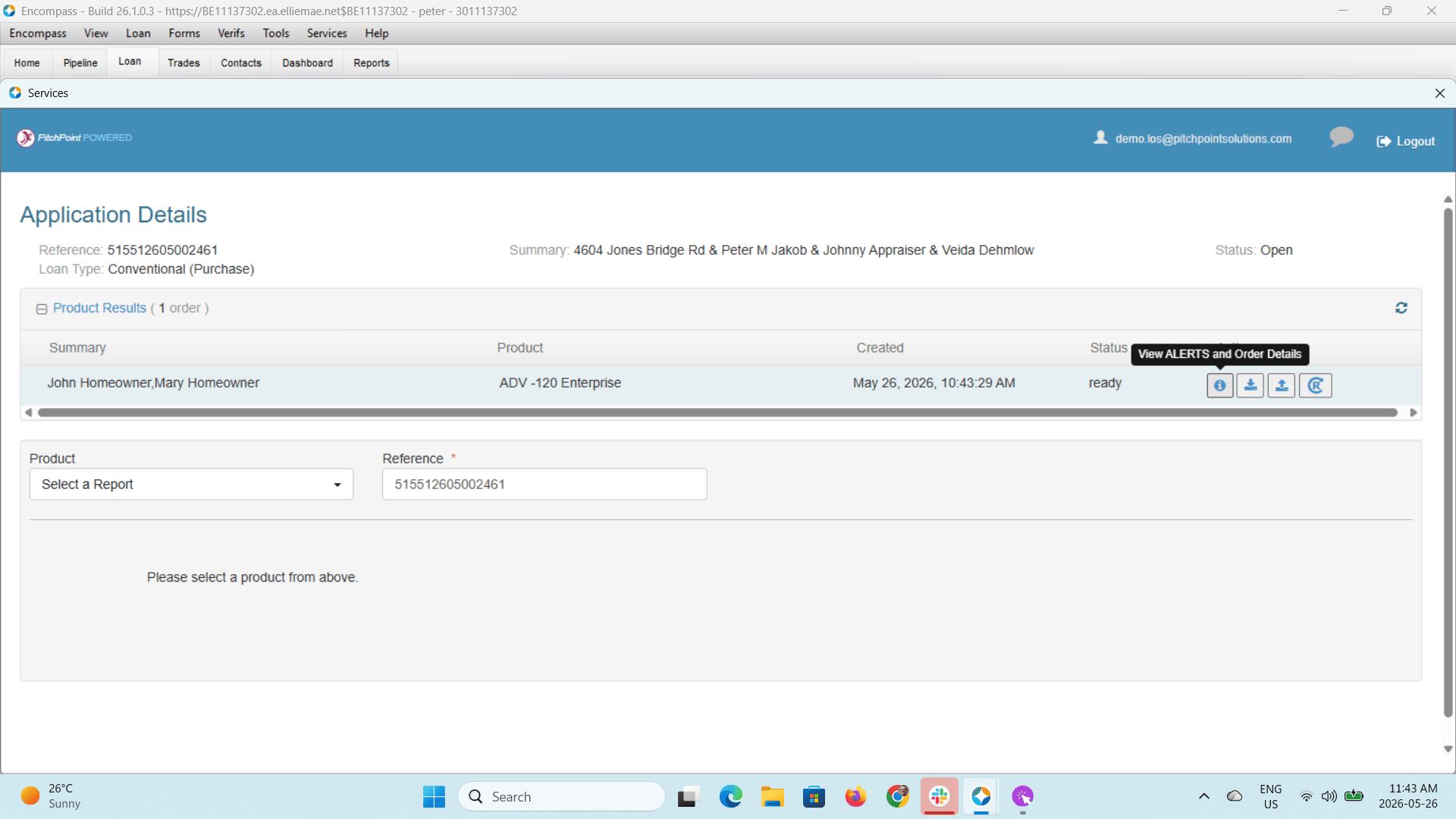Screen dimensions: 1456x819
Task: Click the Summary column header
Action: pos(77,347)
